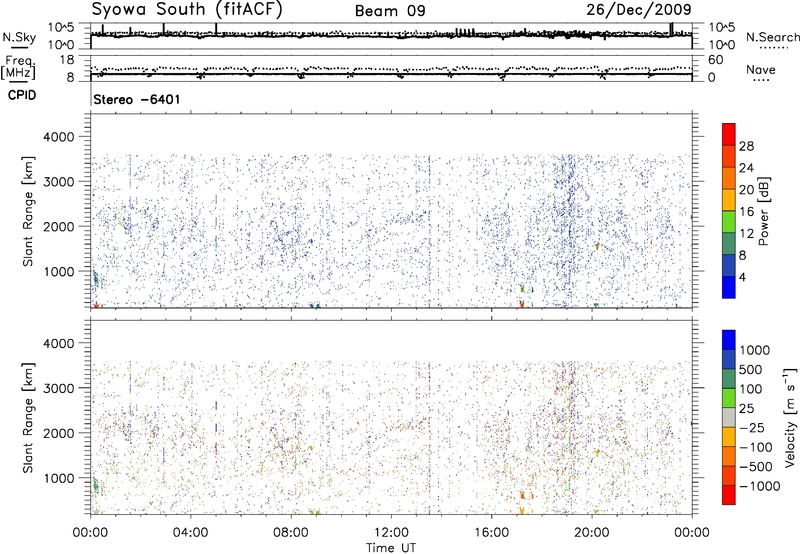
Task: Click the '4000' tick of the power panel
Action: 58,137
